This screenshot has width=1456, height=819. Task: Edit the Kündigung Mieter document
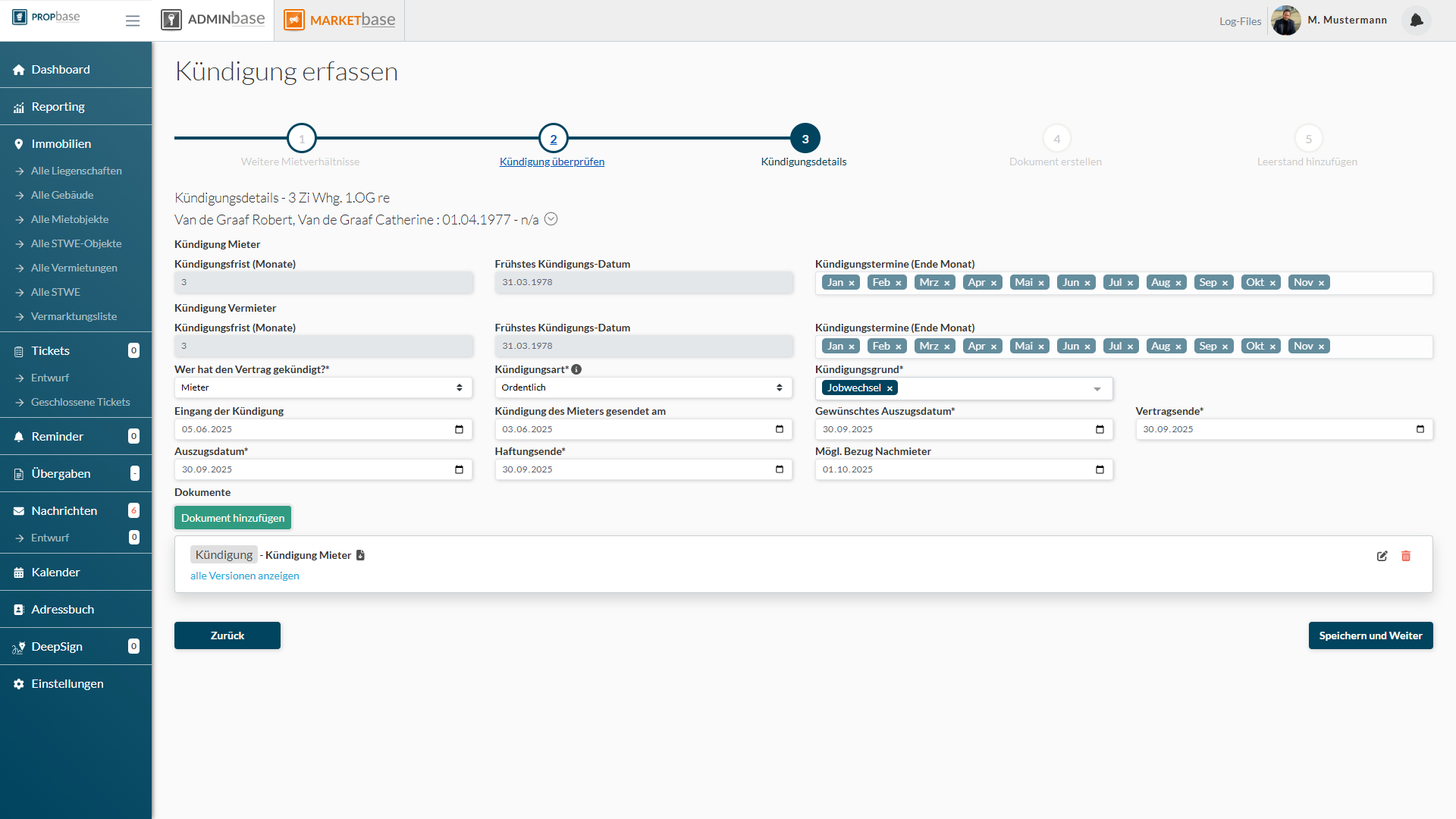tap(1382, 556)
